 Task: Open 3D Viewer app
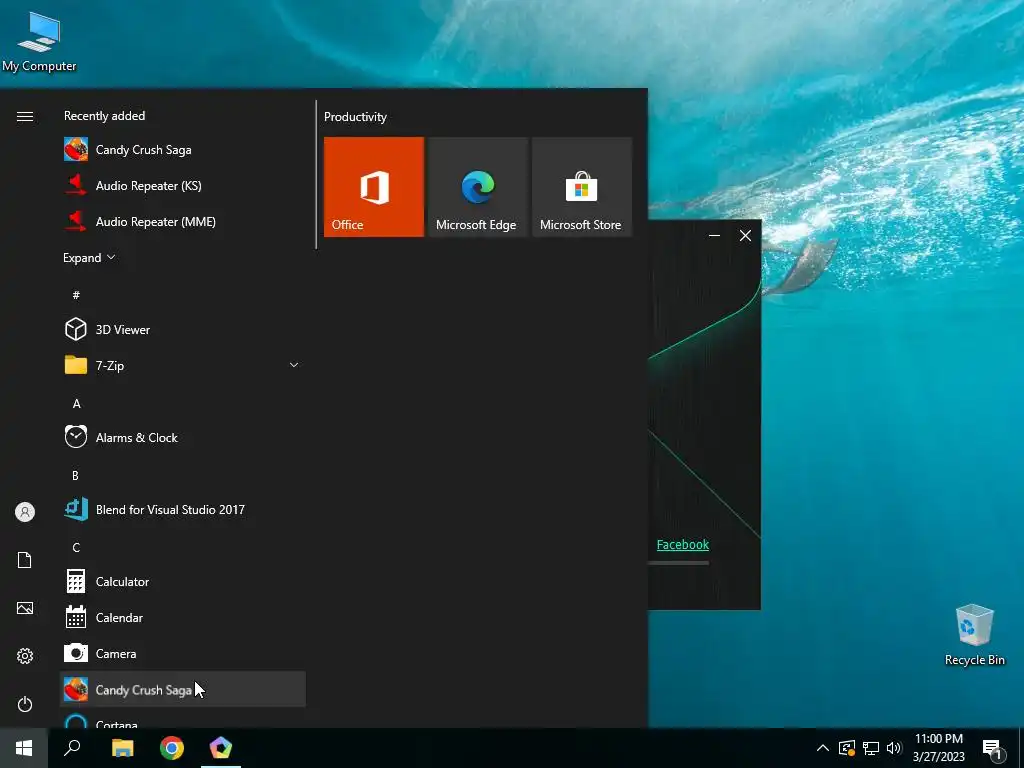point(183,329)
